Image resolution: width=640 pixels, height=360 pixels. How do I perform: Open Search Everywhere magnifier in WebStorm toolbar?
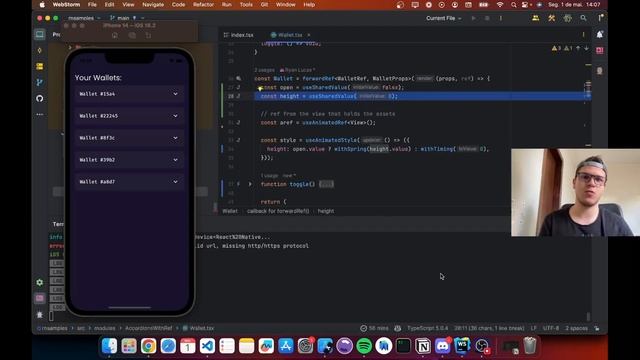click(584, 18)
